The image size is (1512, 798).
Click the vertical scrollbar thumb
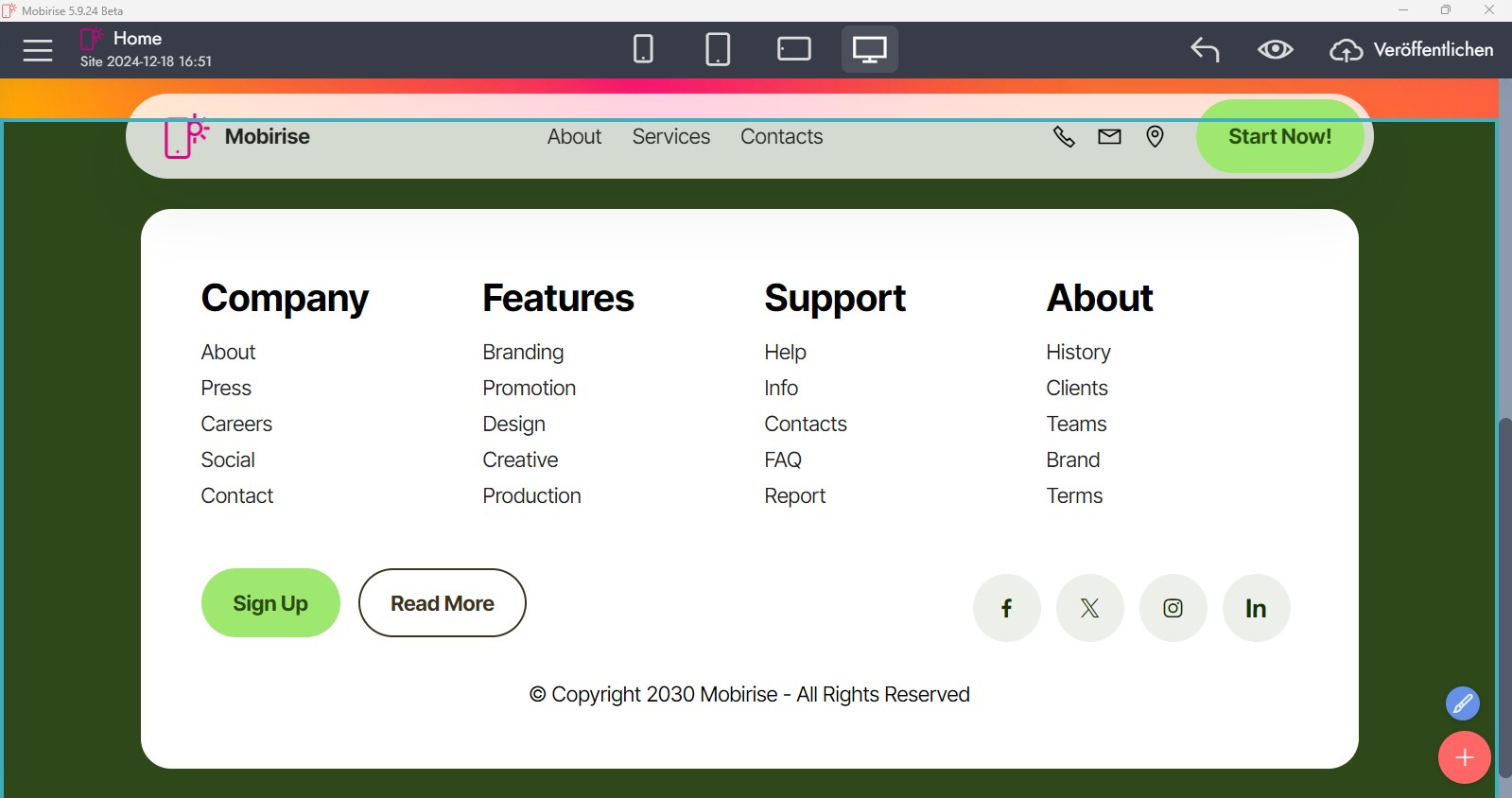pos(1504,596)
